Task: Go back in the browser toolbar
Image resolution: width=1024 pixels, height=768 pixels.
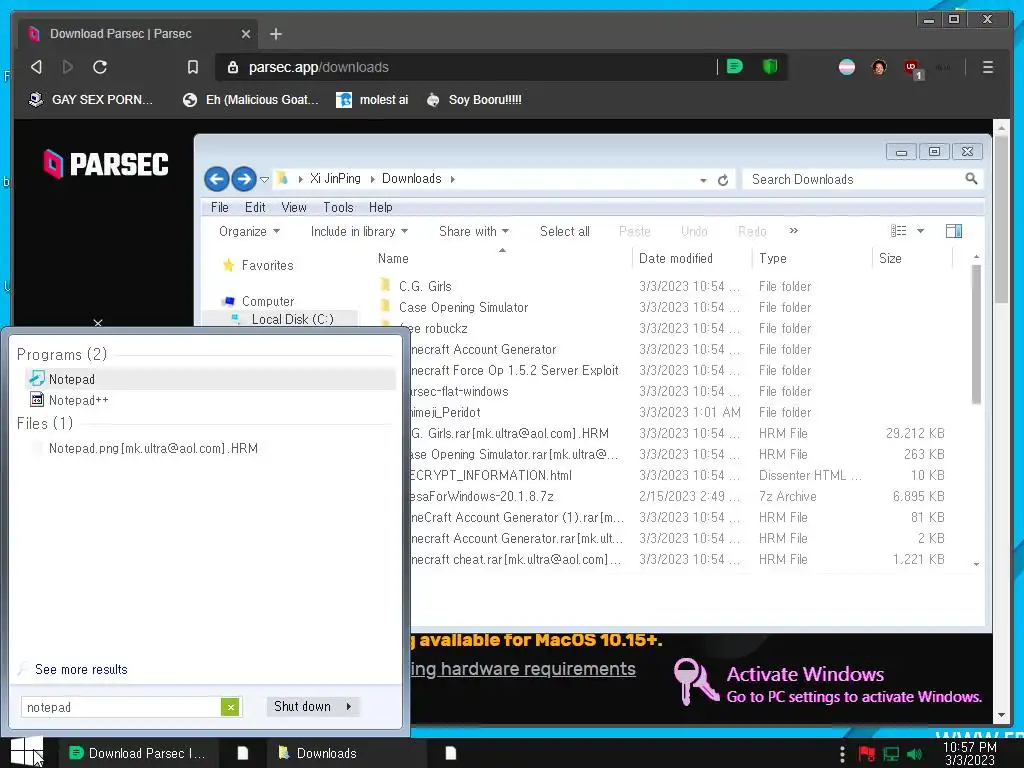Action: tap(37, 67)
